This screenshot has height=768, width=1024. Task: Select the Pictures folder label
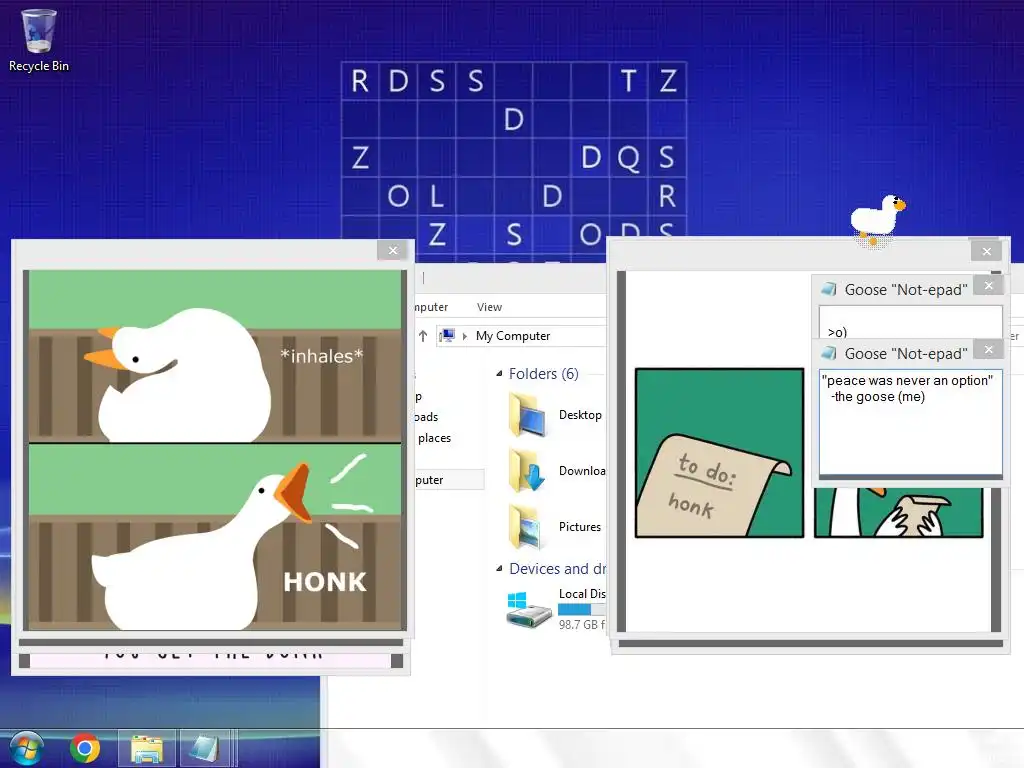point(579,527)
